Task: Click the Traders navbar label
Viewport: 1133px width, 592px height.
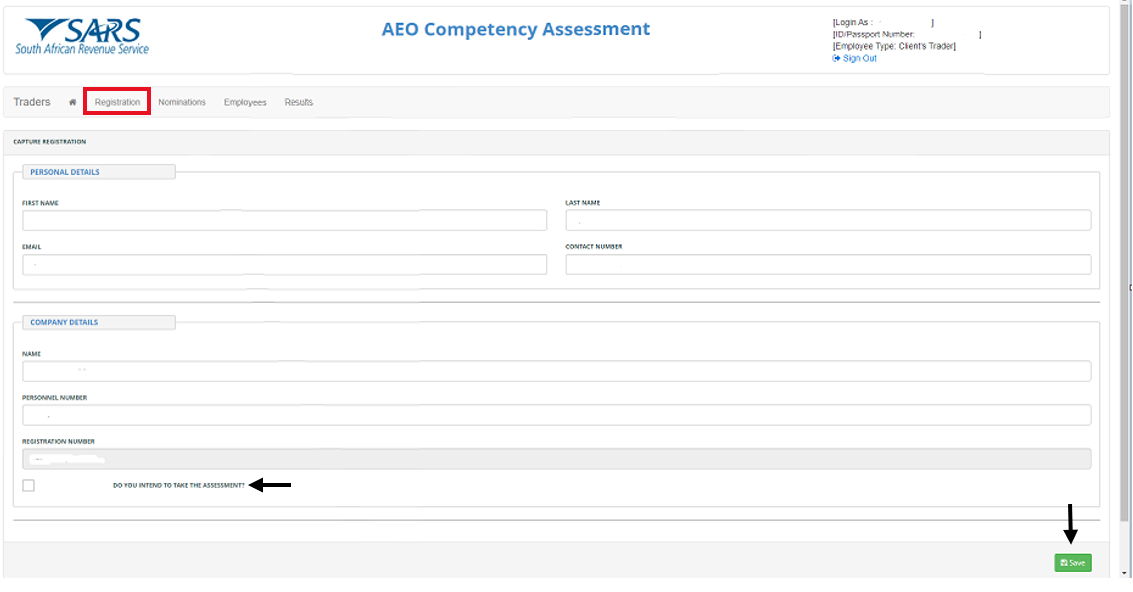Action: [x=32, y=102]
